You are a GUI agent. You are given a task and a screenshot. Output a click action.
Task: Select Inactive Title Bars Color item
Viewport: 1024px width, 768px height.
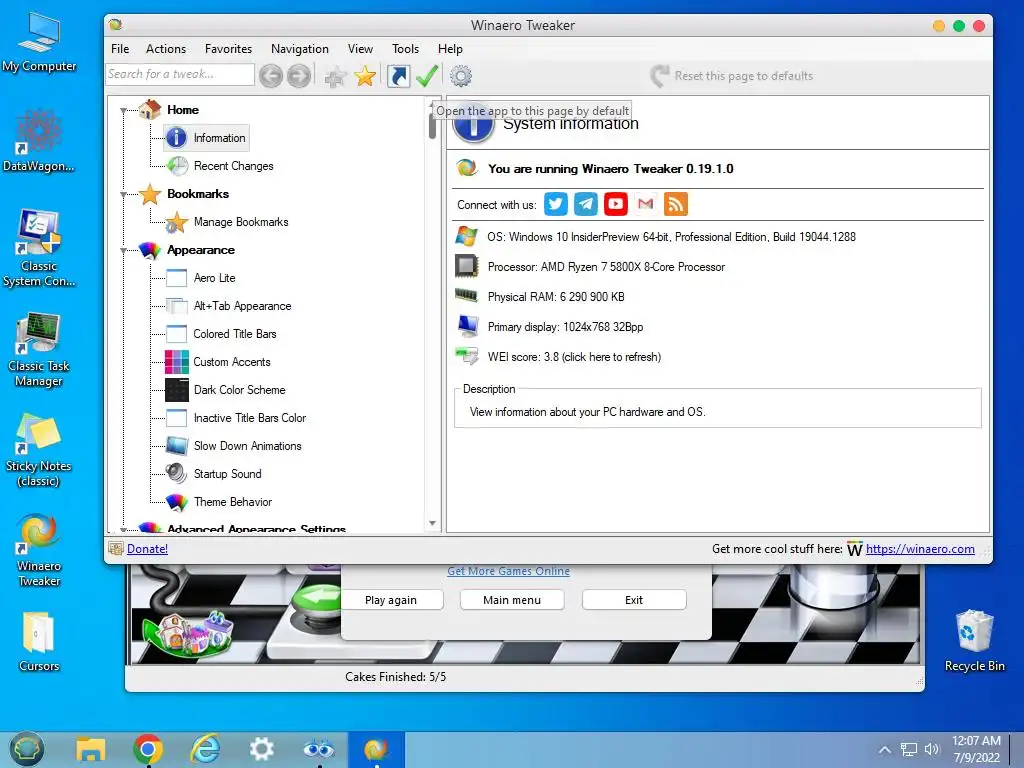pyautogui.click(x=249, y=419)
